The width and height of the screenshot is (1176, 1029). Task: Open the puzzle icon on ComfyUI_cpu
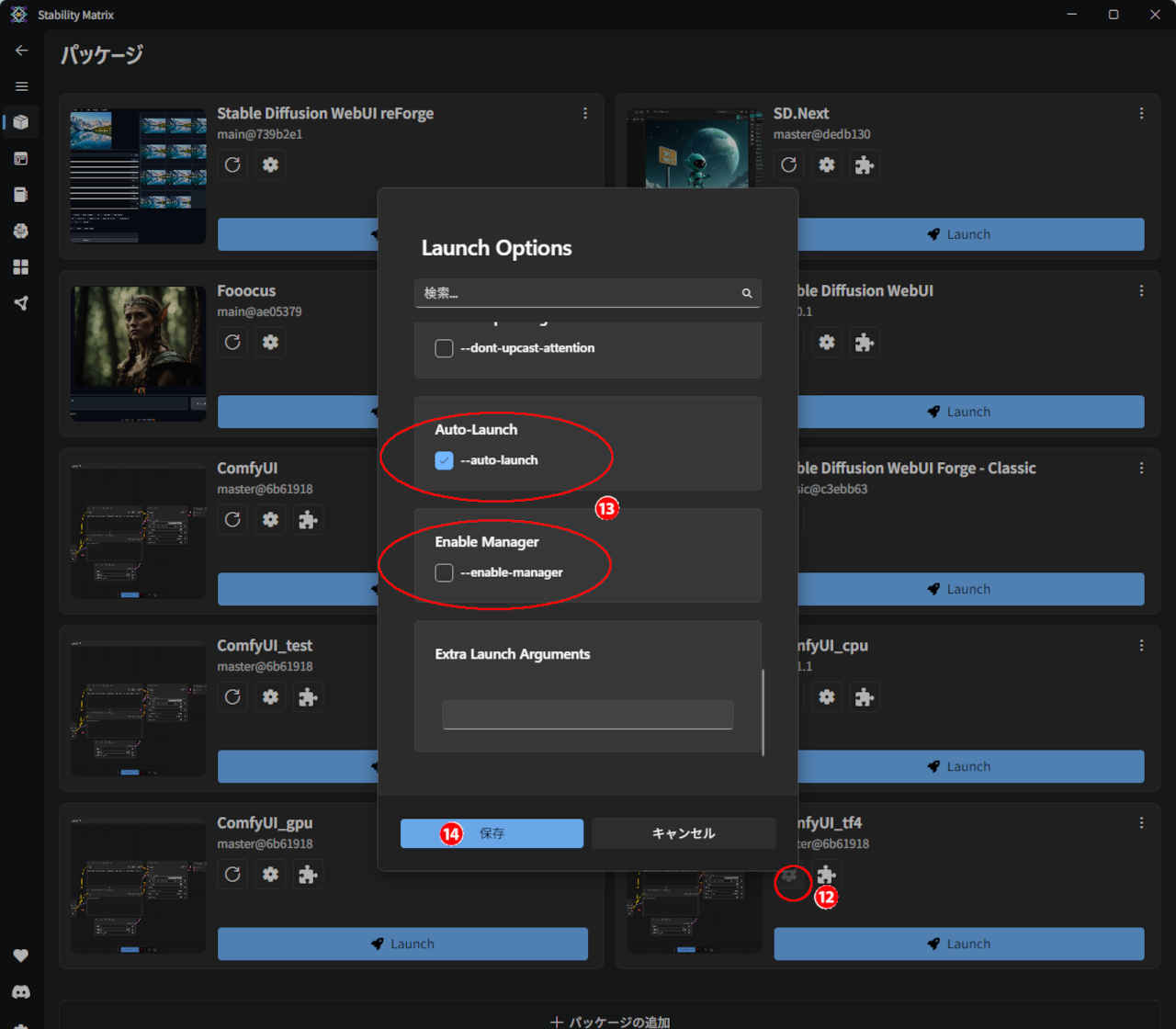864,696
